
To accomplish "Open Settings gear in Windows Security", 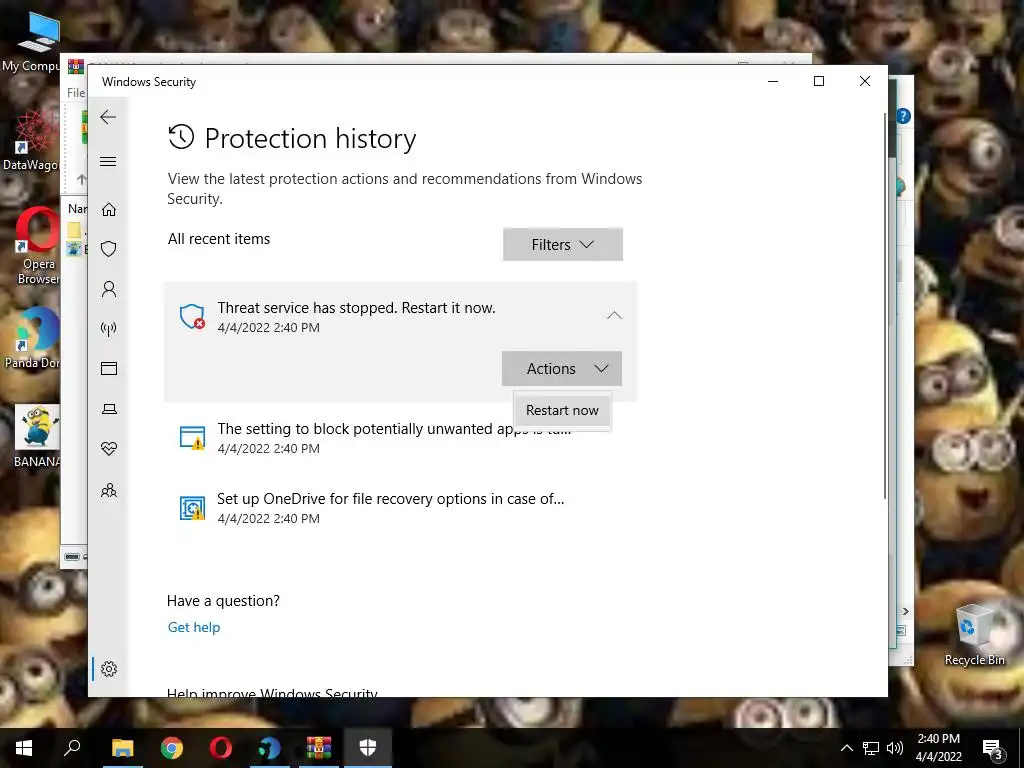I will coord(109,669).
